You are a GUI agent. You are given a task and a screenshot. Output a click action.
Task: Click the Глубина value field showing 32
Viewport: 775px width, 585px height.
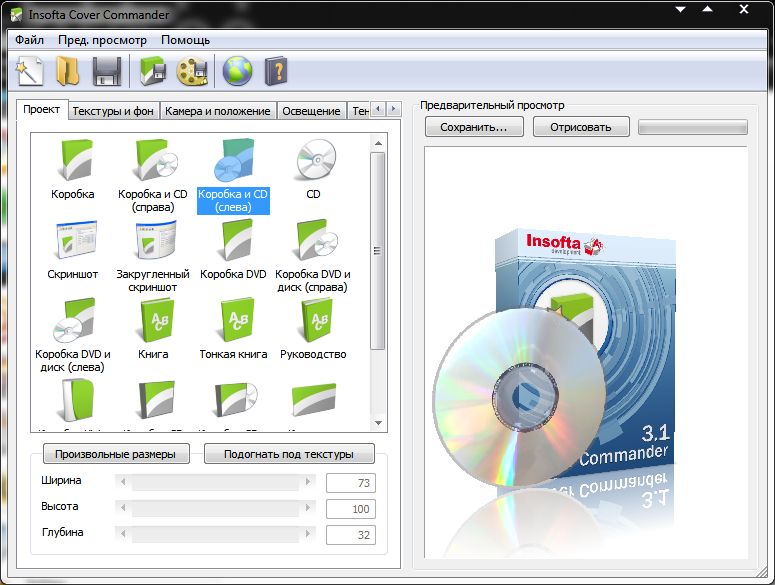(x=351, y=535)
